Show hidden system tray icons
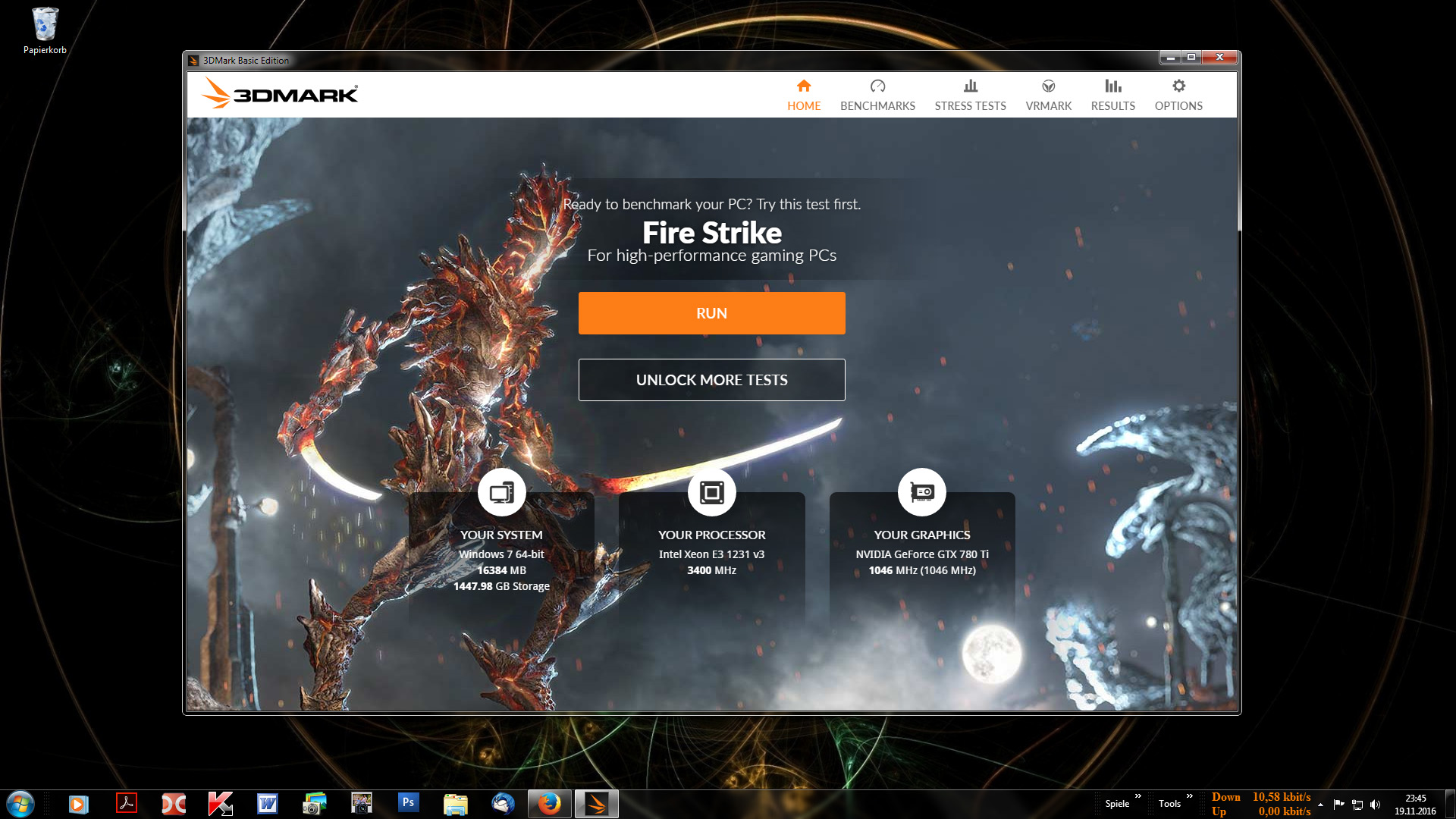 pyautogui.click(x=1320, y=805)
